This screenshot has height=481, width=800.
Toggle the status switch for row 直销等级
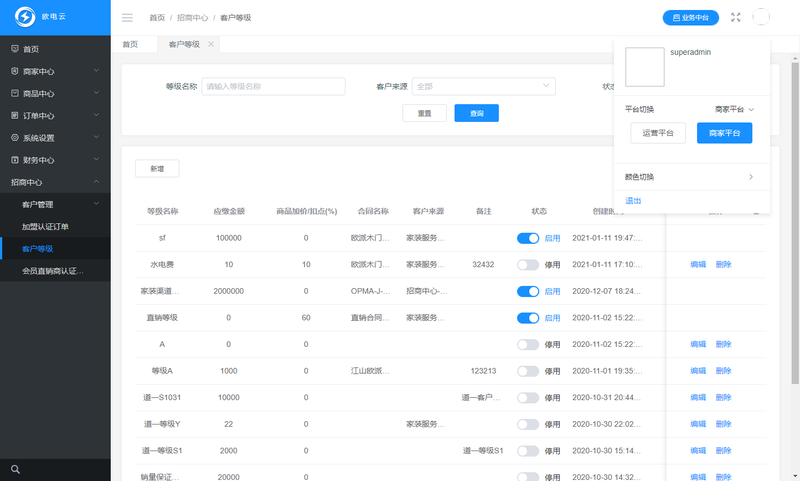click(x=528, y=318)
